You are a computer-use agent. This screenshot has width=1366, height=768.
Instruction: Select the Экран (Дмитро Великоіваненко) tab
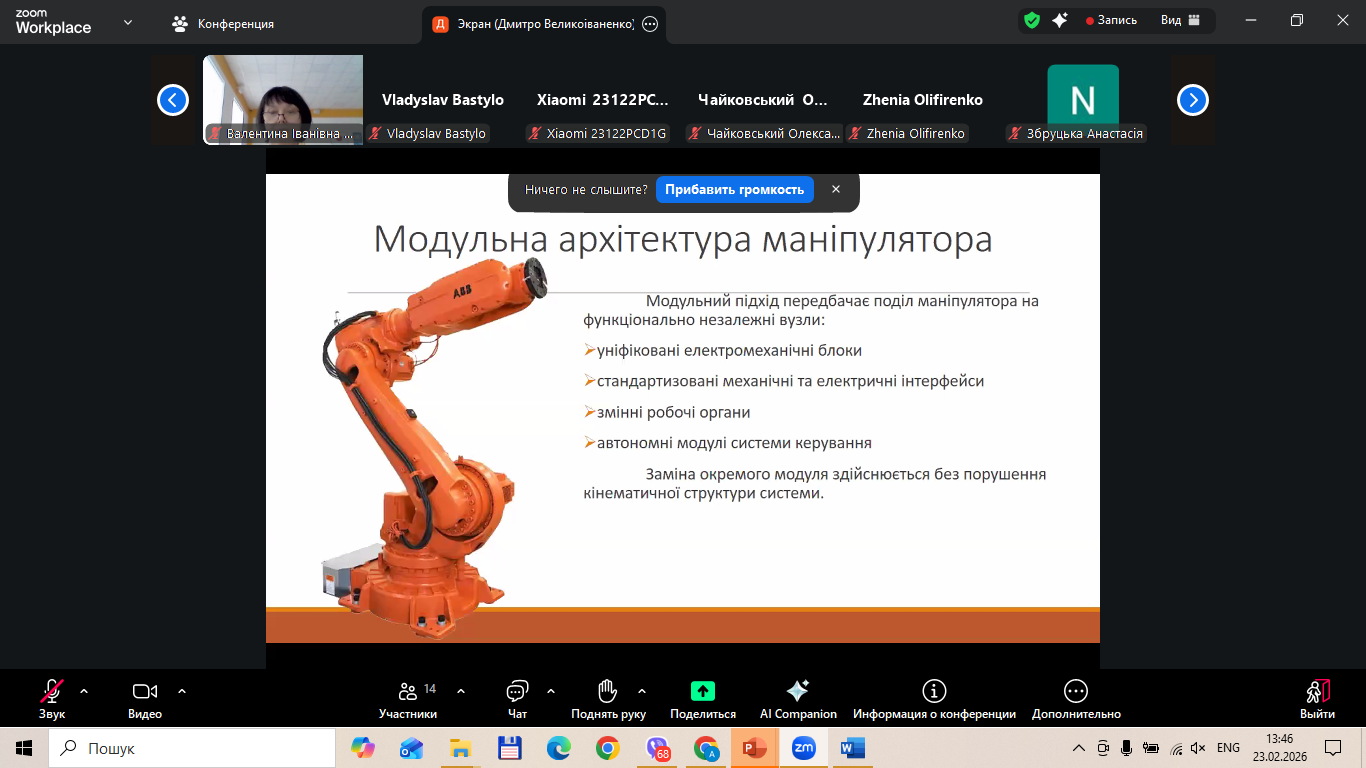pyautogui.click(x=544, y=24)
